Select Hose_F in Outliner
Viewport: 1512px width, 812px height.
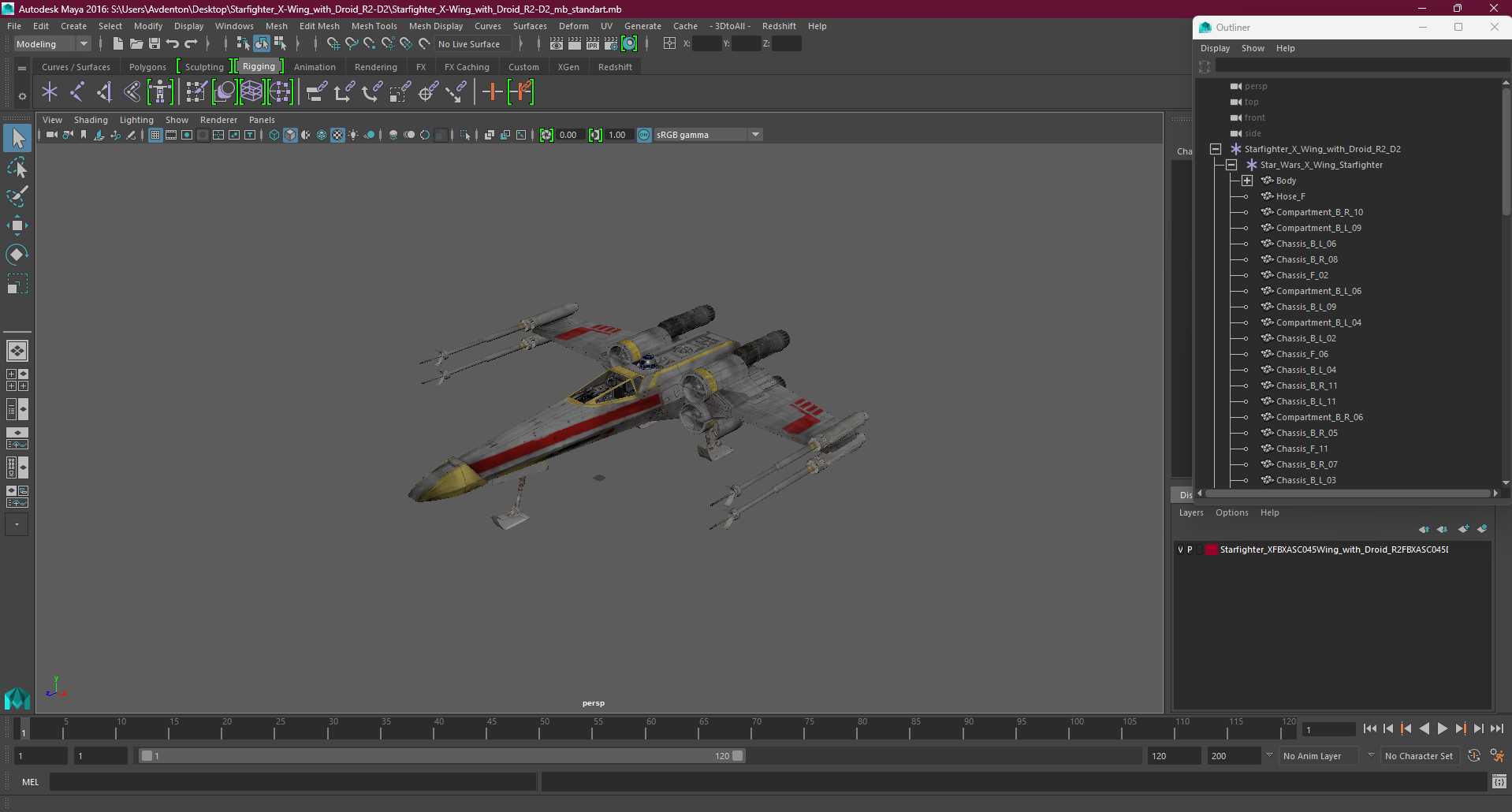(x=1290, y=196)
